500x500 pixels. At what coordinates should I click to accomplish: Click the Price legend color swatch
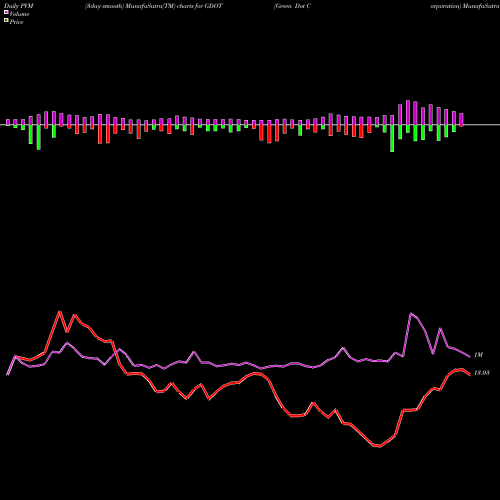tap(6, 21)
